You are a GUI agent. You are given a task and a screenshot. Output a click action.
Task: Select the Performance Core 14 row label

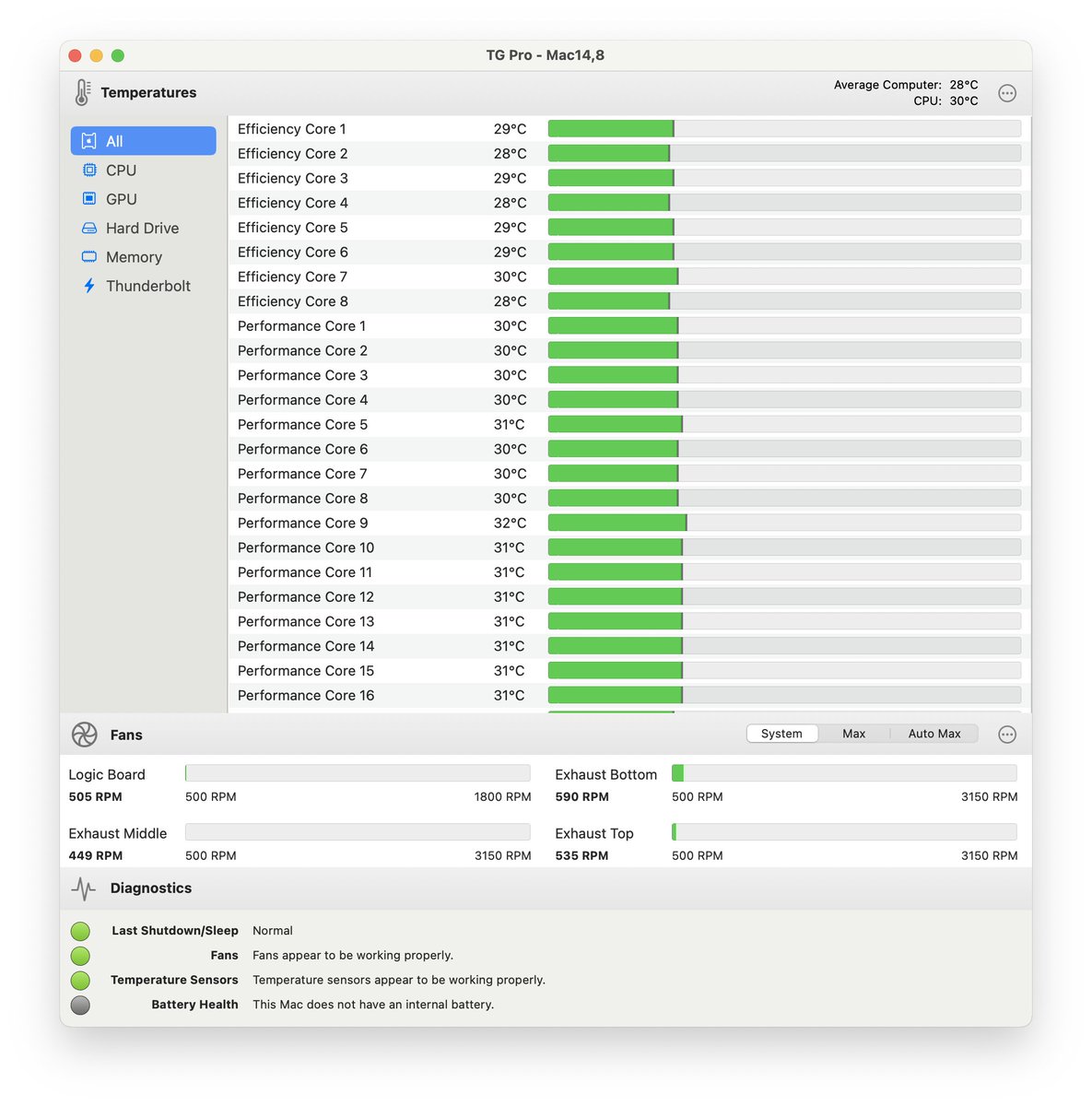tap(306, 646)
